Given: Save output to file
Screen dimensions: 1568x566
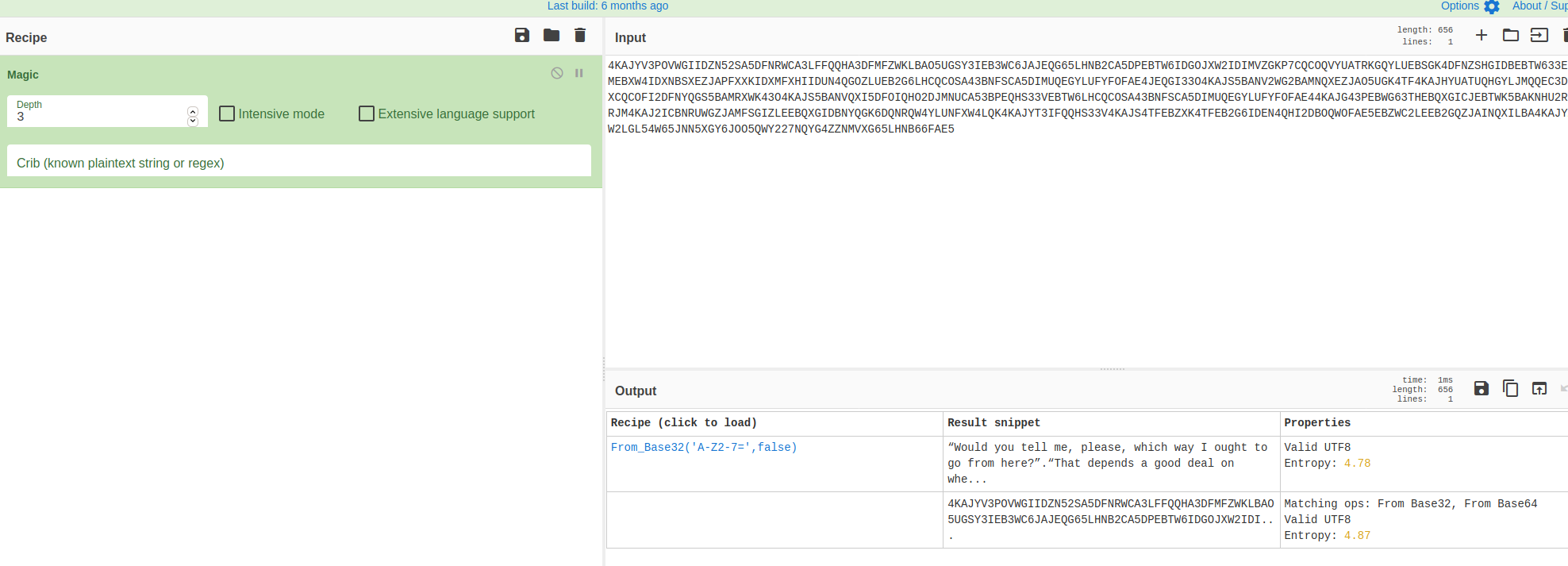Looking at the screenshot, I should pos(1481,388).
